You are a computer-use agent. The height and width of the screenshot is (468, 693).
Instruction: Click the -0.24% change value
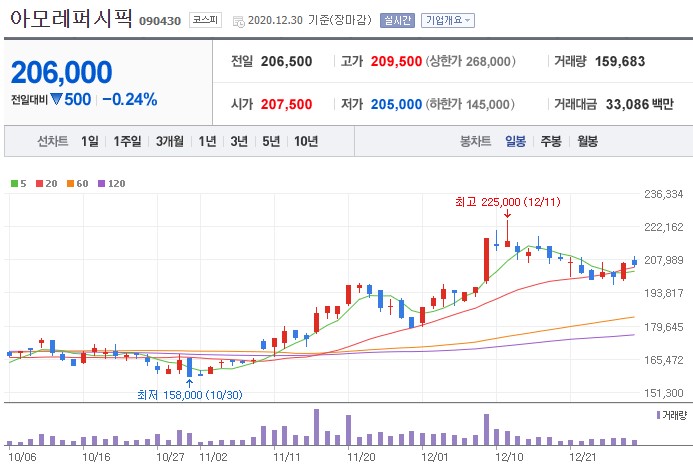(x=129, y=99)
